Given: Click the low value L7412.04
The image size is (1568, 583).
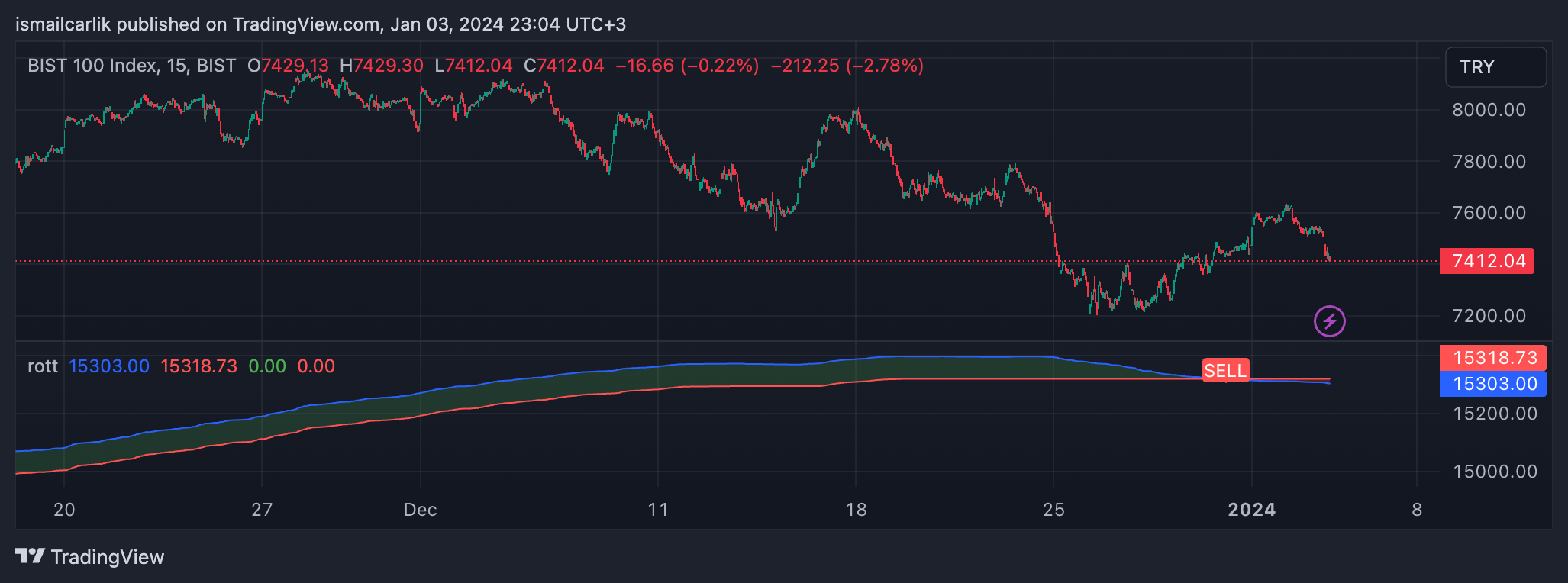Looking at the screenshot, I should 473,66.
